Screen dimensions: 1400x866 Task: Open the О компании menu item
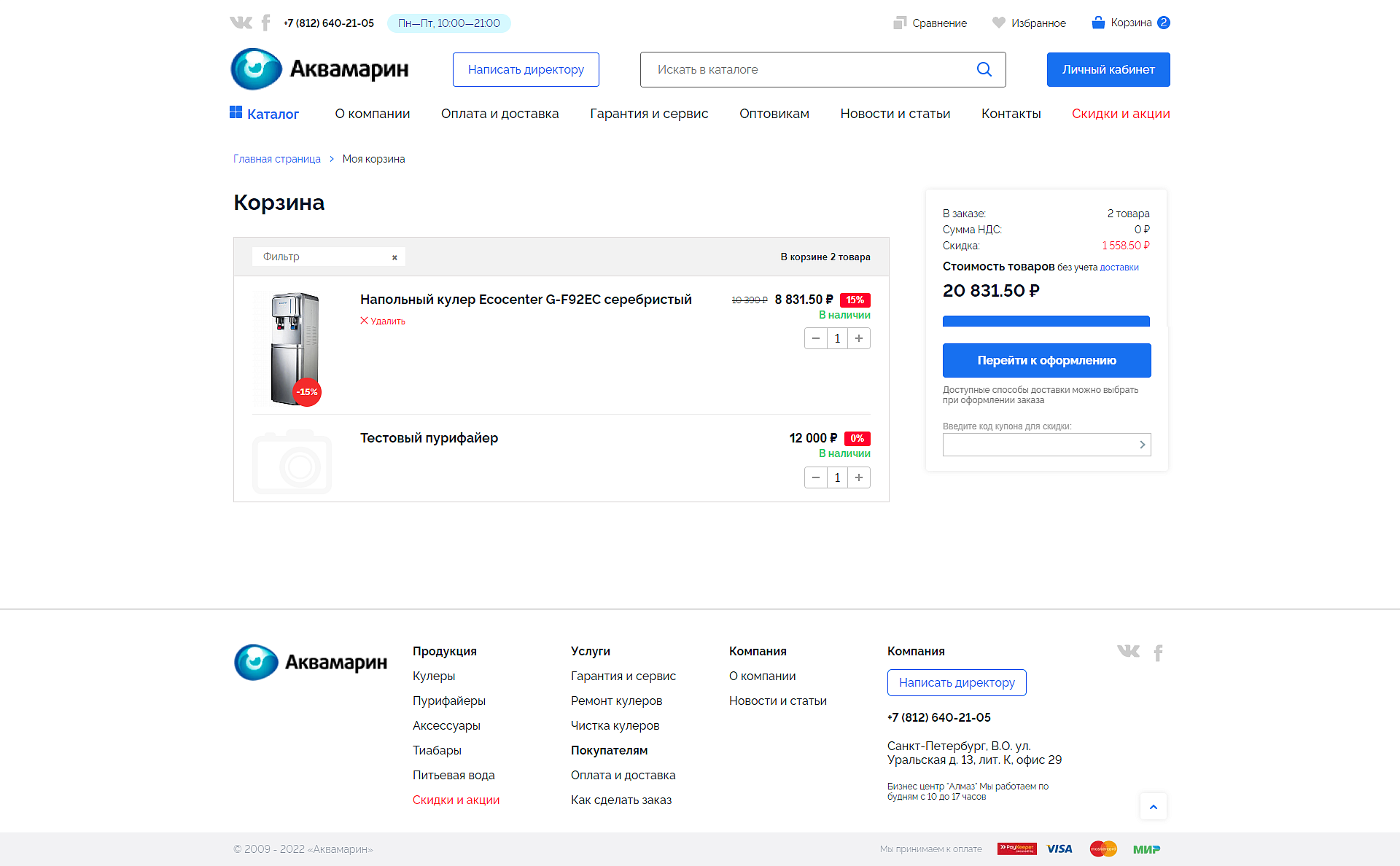point(373,114)
